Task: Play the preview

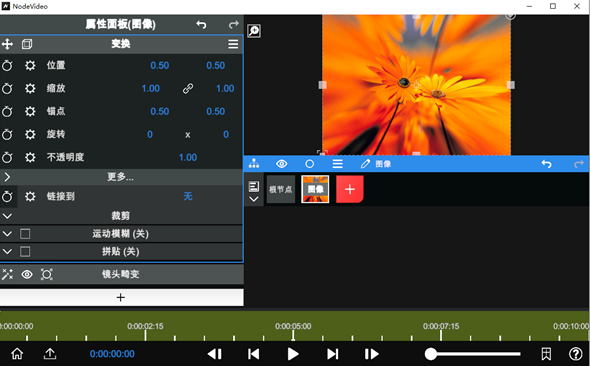Action: [x=293, y=354]
